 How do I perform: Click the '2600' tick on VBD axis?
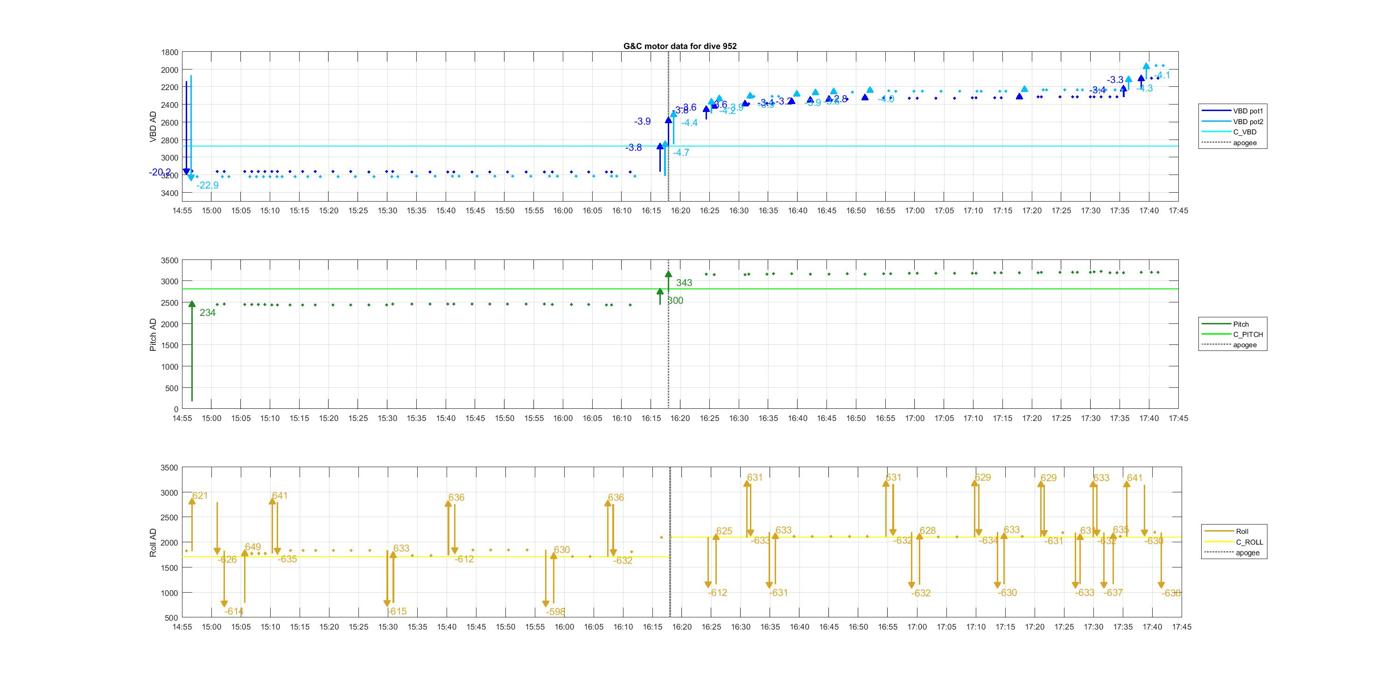pos(170,122)
